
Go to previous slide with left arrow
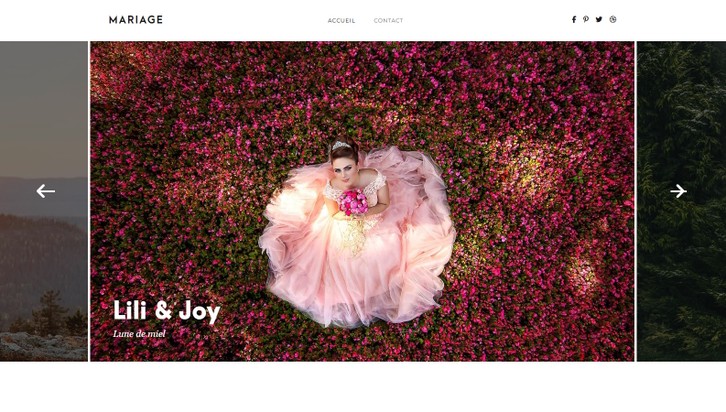click(45, 191)
